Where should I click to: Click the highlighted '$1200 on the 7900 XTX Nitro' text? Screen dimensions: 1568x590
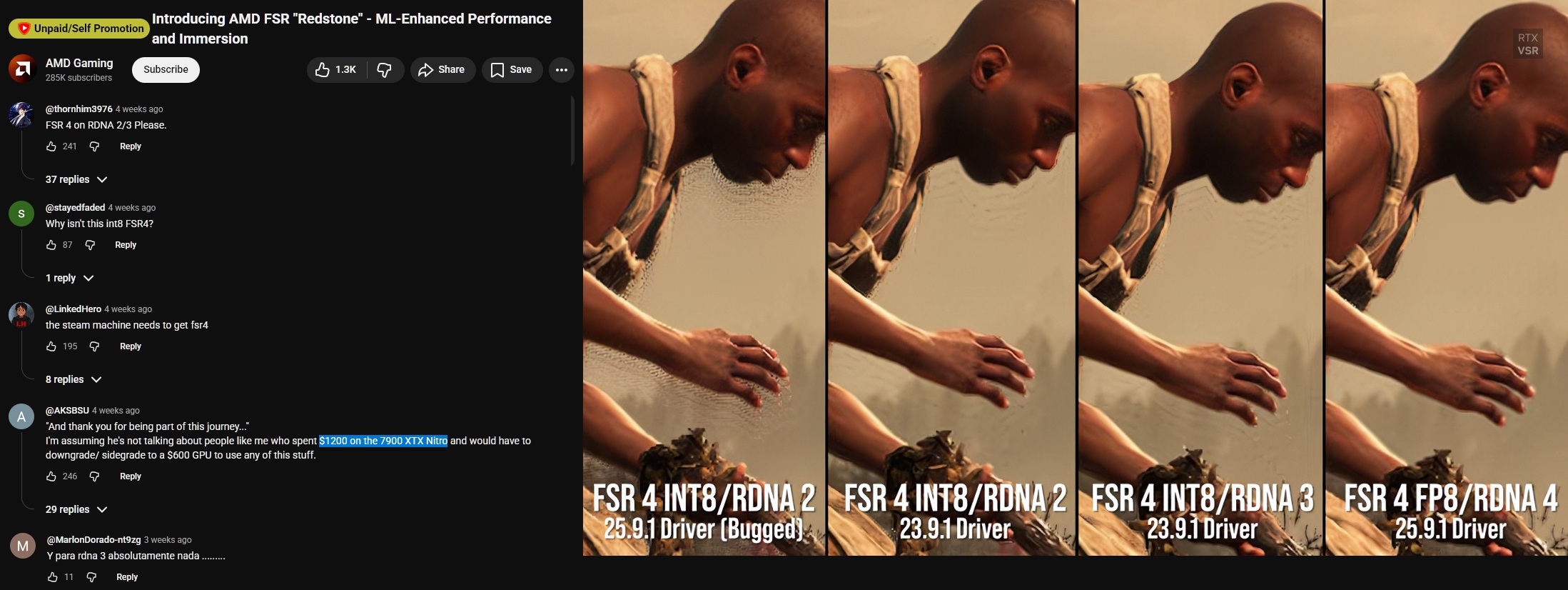pos(383,441)
